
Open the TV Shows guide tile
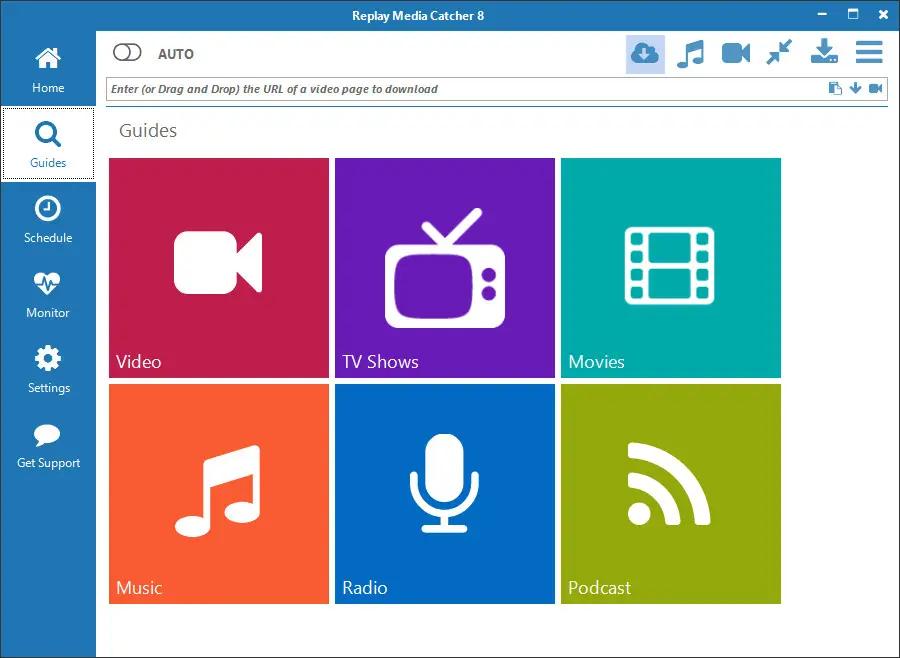445,268
